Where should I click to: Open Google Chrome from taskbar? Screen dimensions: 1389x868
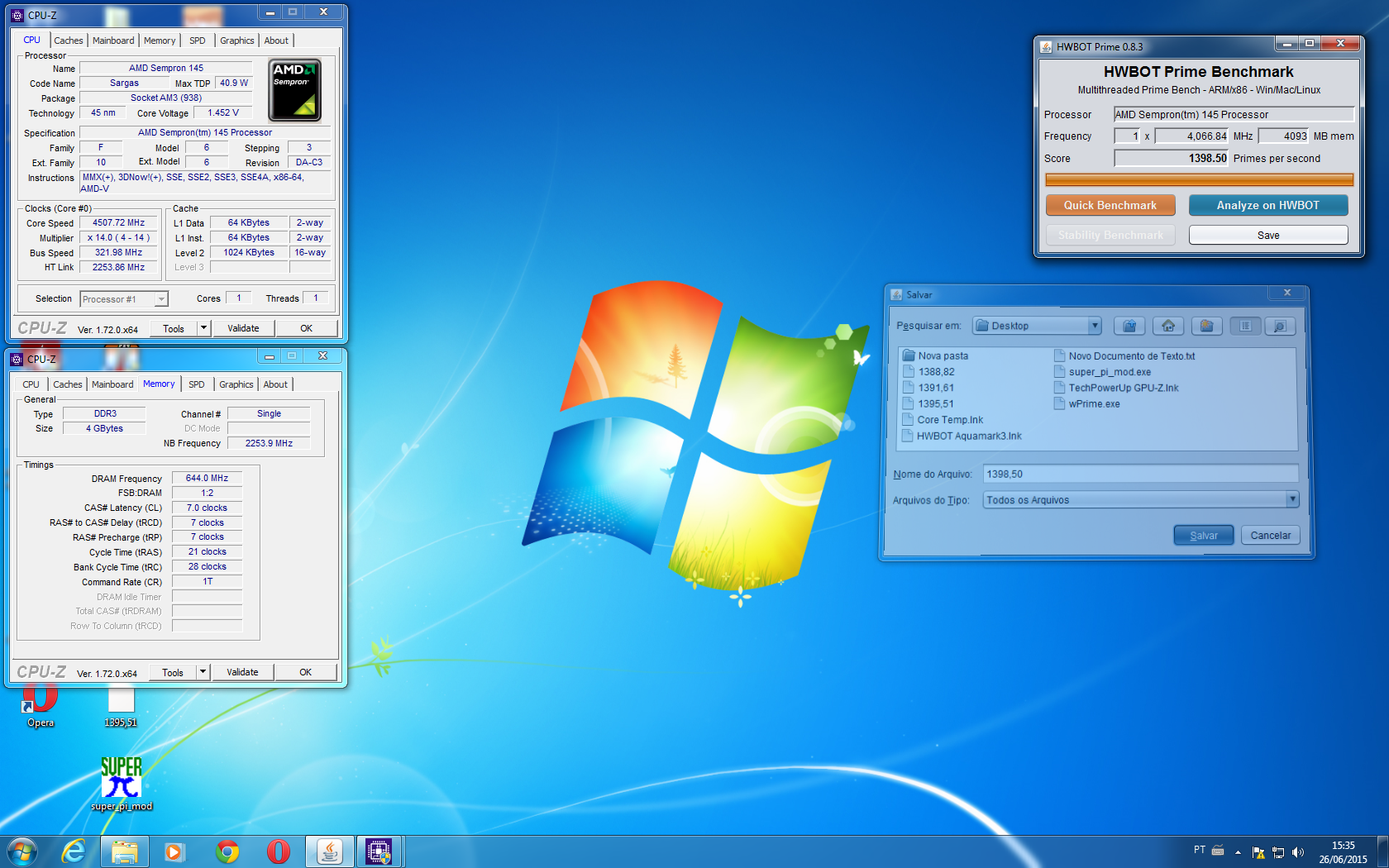(227, 851)
